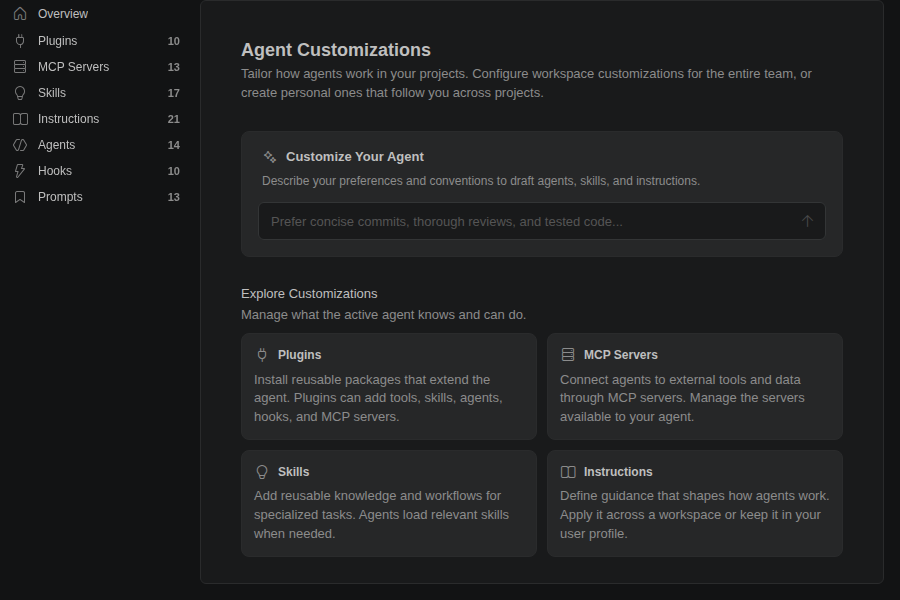900x600 pixels.
Task: Click the Instructions book icon in sidebar
Action: coord(20,119)
